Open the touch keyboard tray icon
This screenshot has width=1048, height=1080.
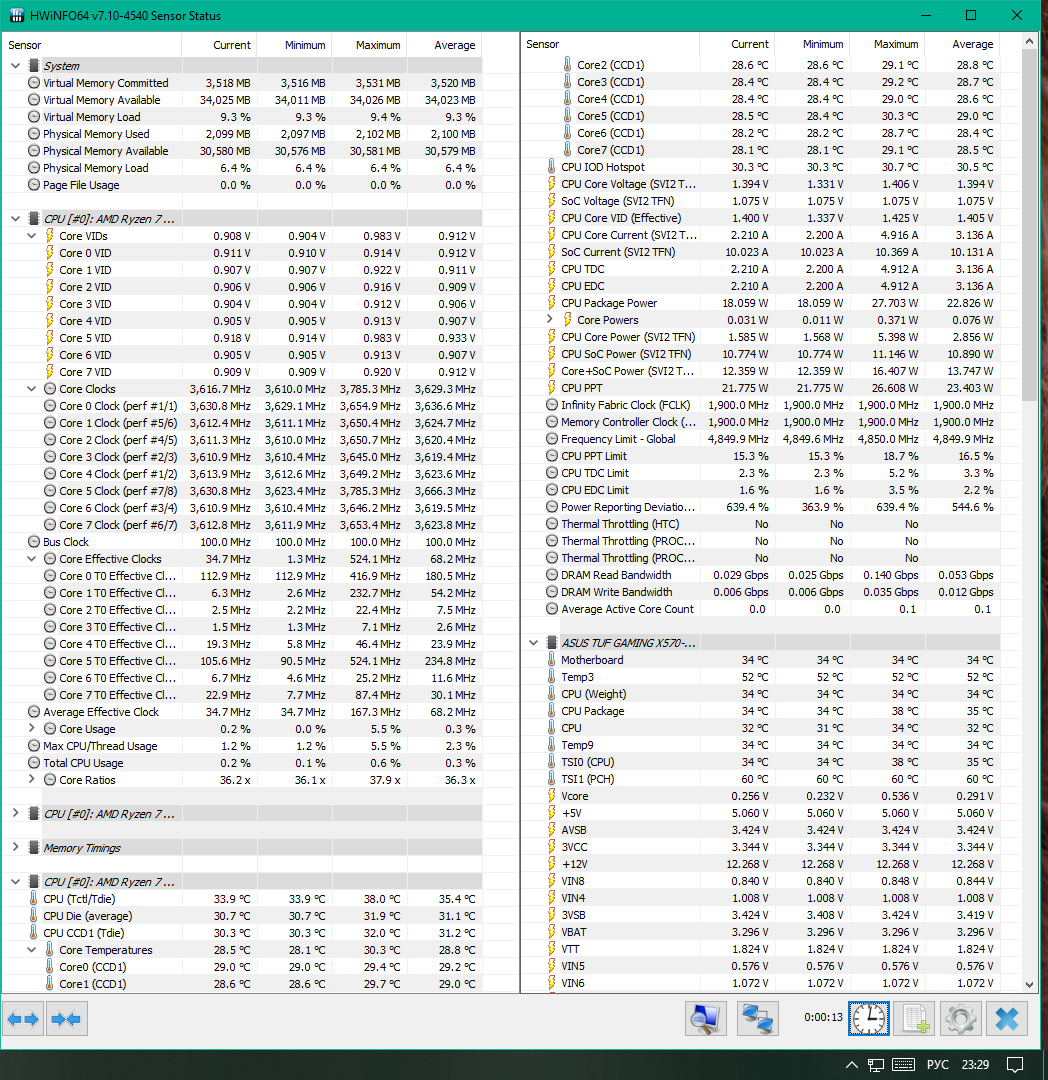click(903, 1065)
